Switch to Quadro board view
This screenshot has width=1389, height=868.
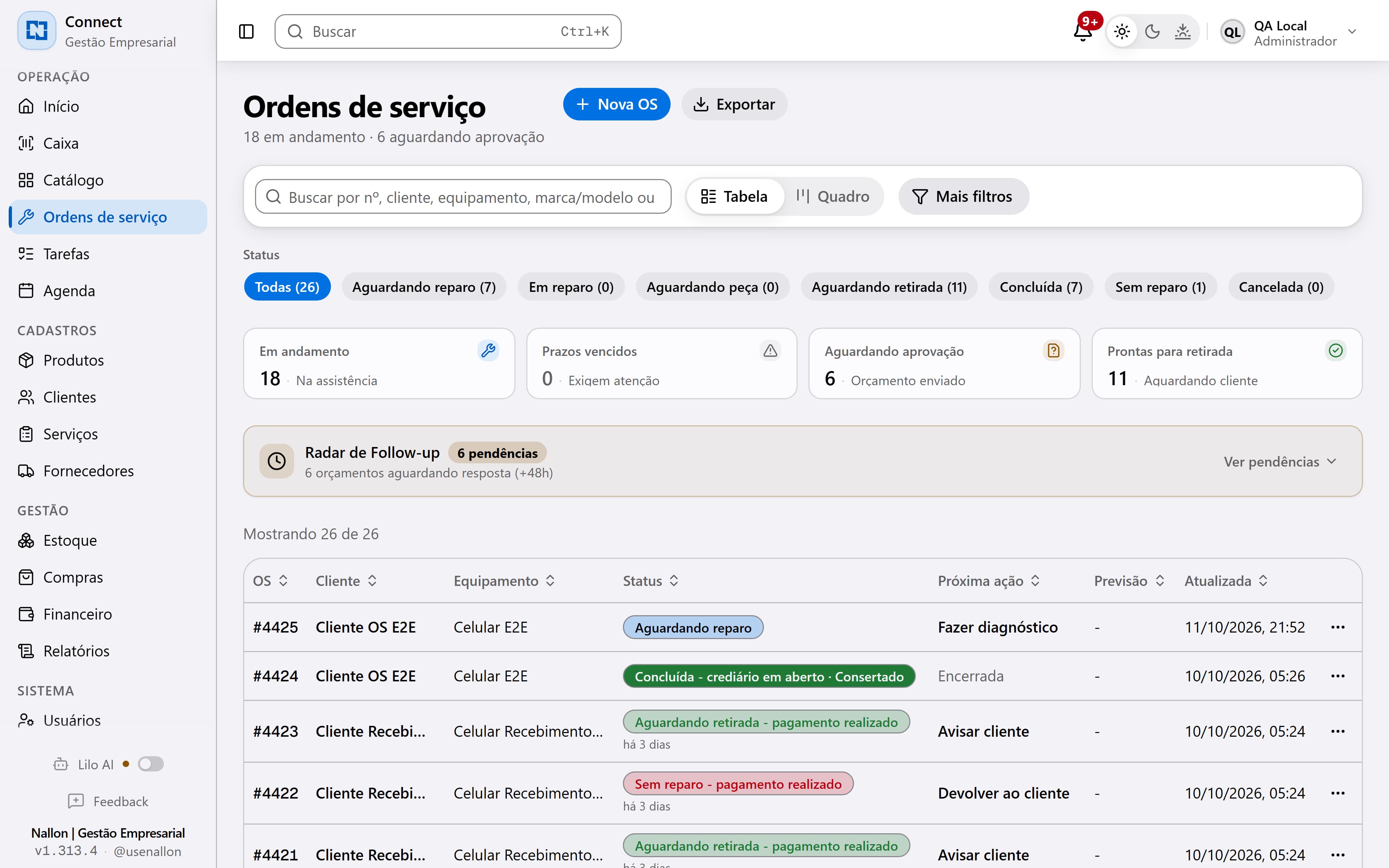[833, 196]
